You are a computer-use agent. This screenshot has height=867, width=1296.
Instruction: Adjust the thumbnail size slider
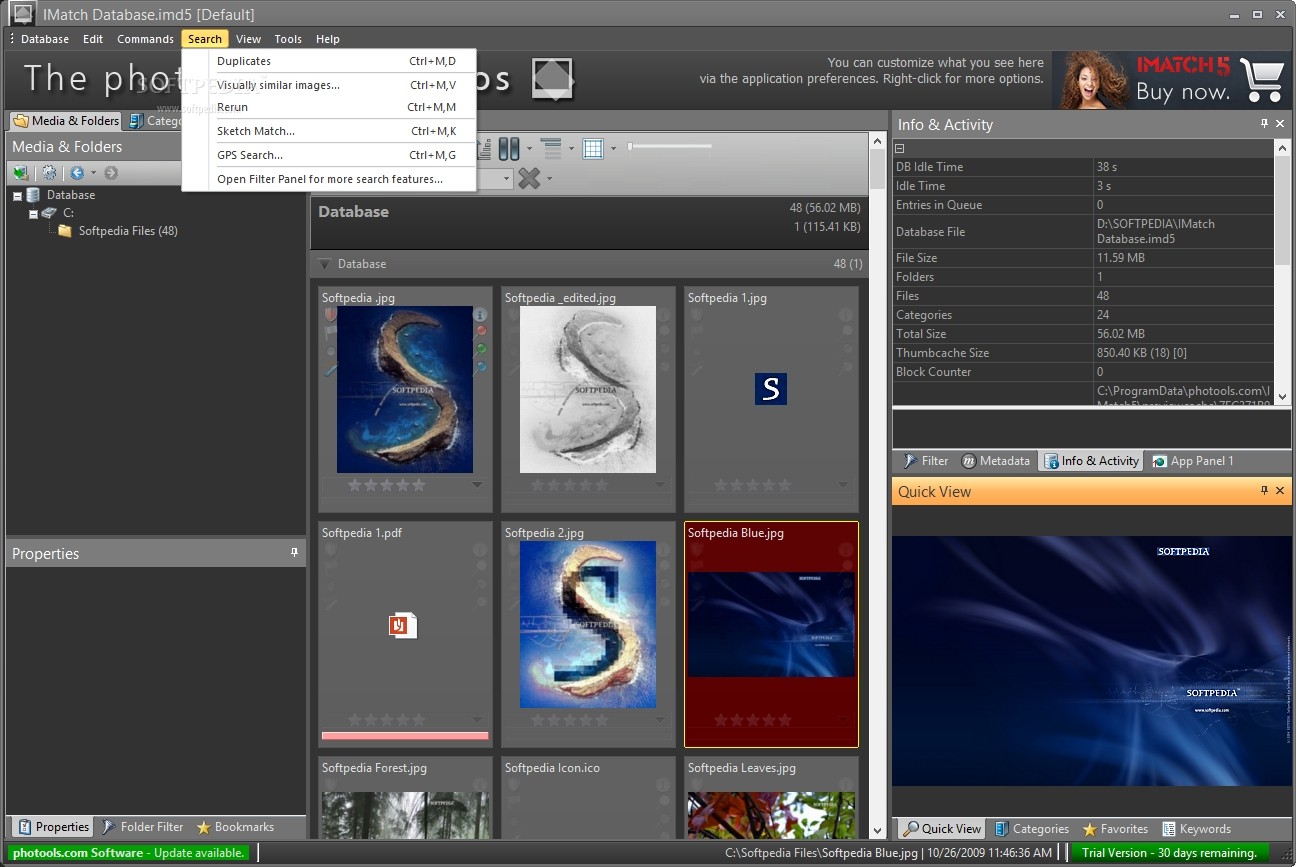670,147
